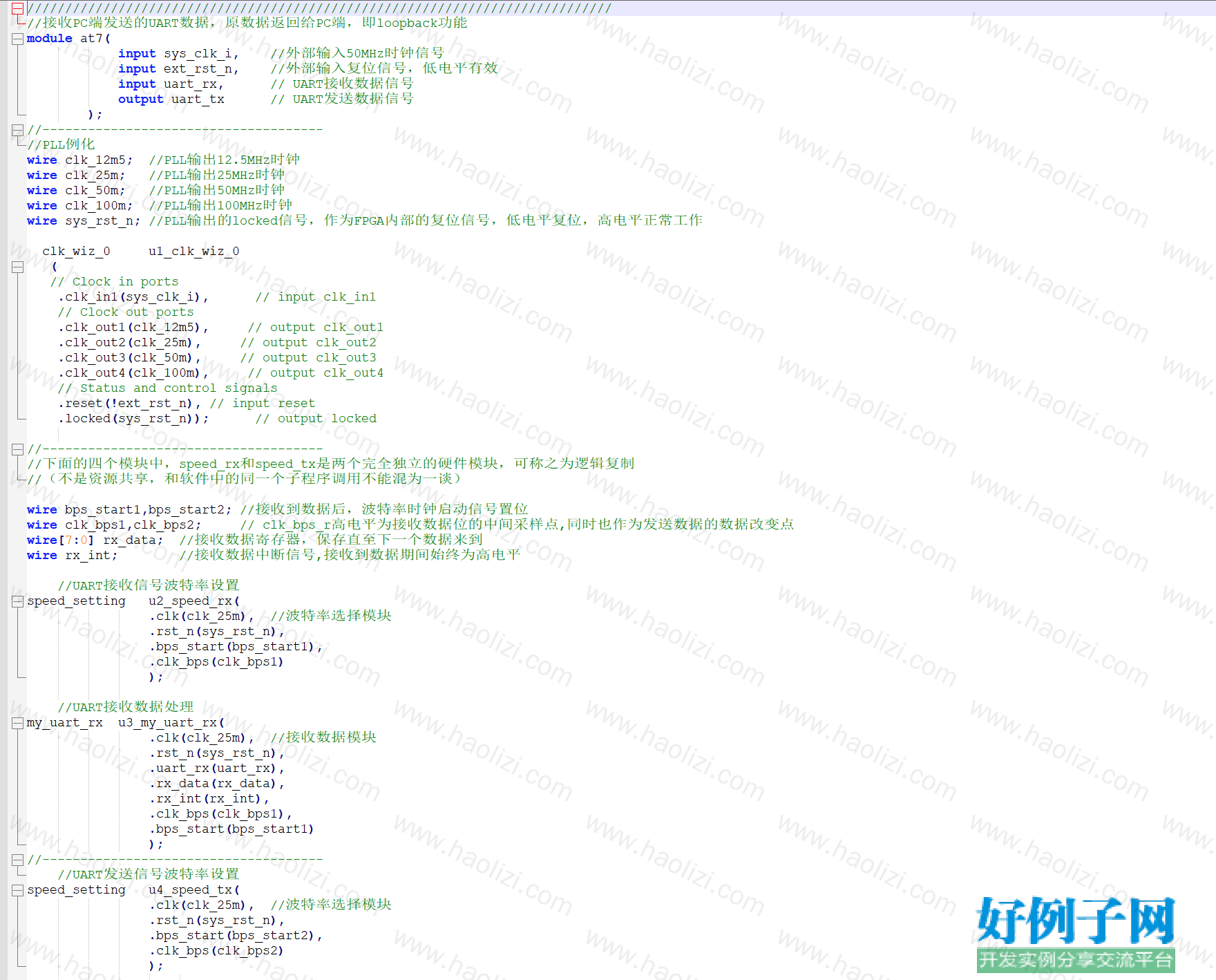Image resolution: width=1216 pixels, height=980 pixels.
Task: Click '.bps_start(bps_start1)' in u3_my_uart_rx
Action: pos(231,829)
